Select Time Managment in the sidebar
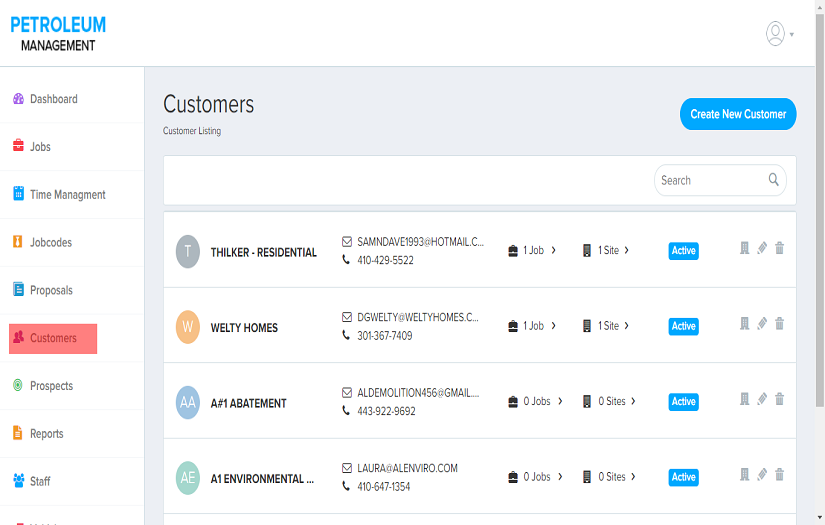825x525 pixels. click(67, 195)
